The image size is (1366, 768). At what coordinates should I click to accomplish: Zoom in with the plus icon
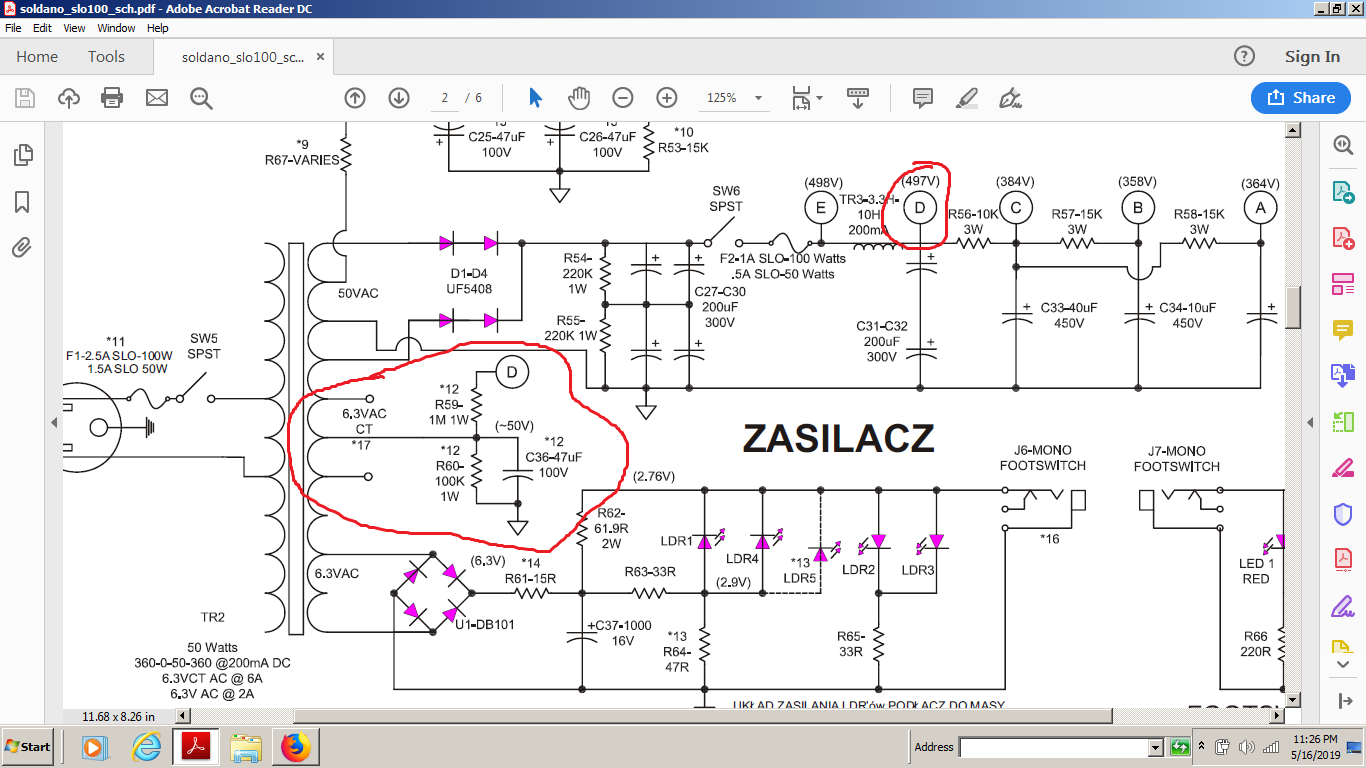(x=667, y=98)
